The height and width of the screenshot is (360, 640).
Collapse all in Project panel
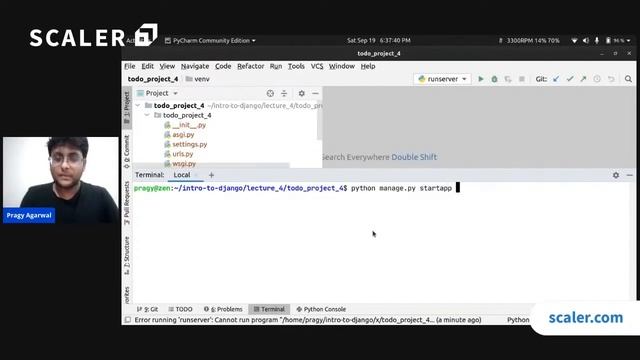[284, 93]
